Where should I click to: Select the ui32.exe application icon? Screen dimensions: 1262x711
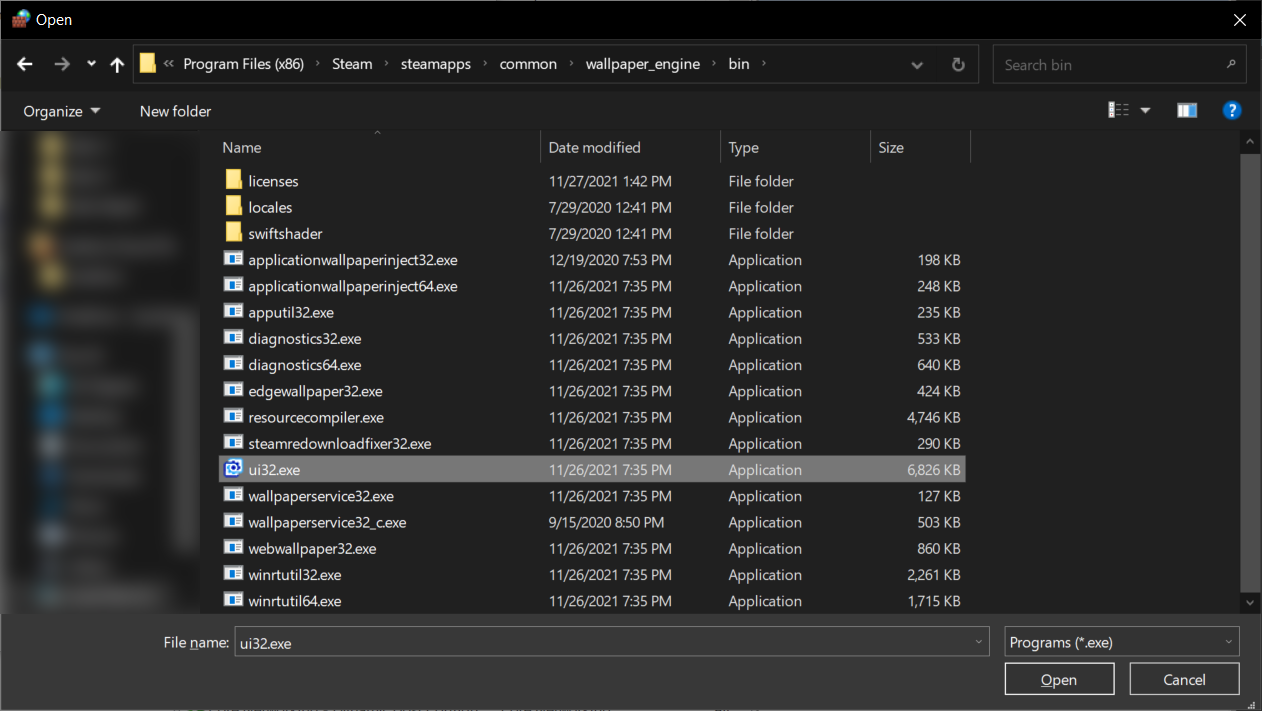pos(233,469)
